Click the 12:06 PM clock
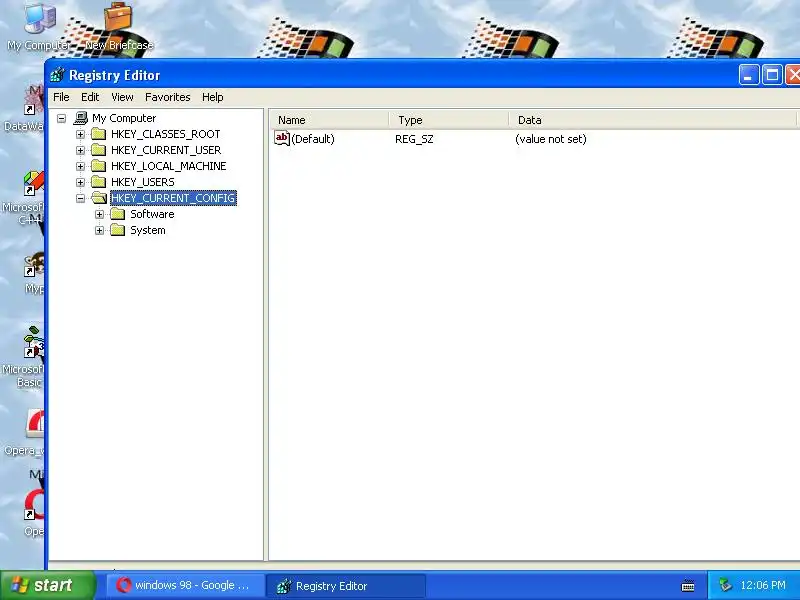Image resolution: width=800 pixels, height=600 pixels. click(763, 585)
